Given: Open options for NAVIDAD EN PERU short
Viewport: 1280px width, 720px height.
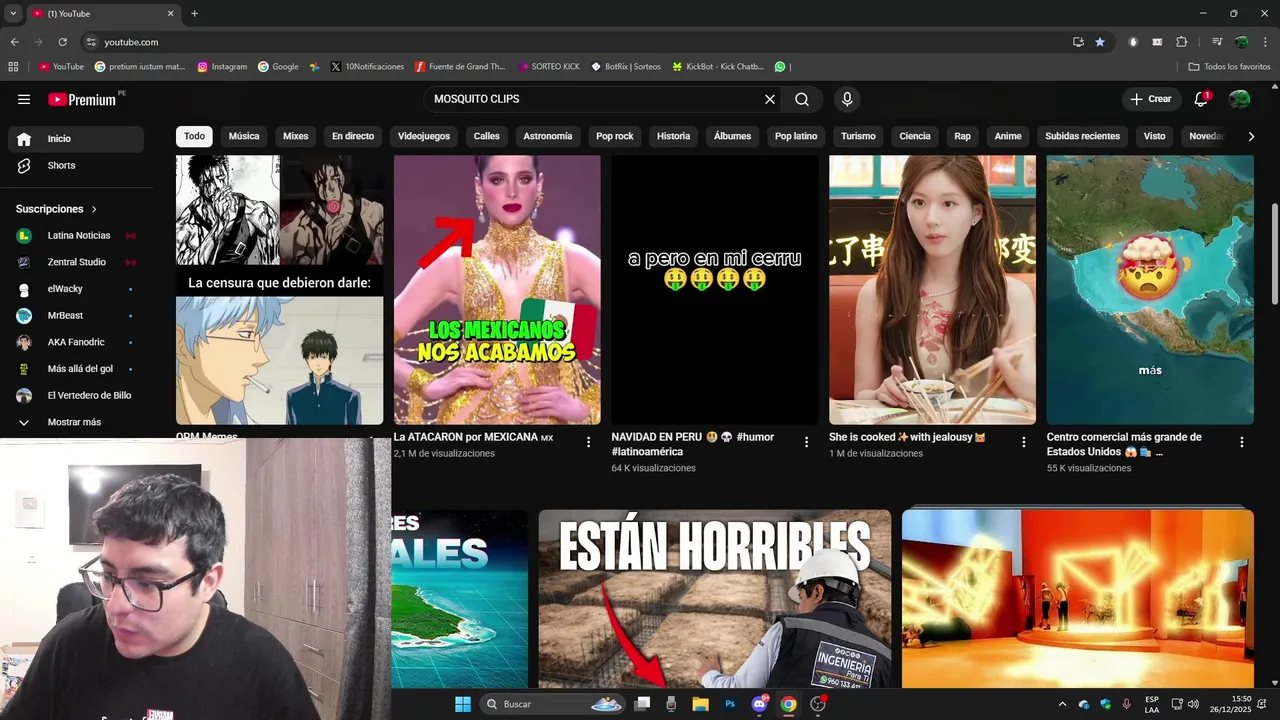Looking at the screenshot, I should click(806, 442).
